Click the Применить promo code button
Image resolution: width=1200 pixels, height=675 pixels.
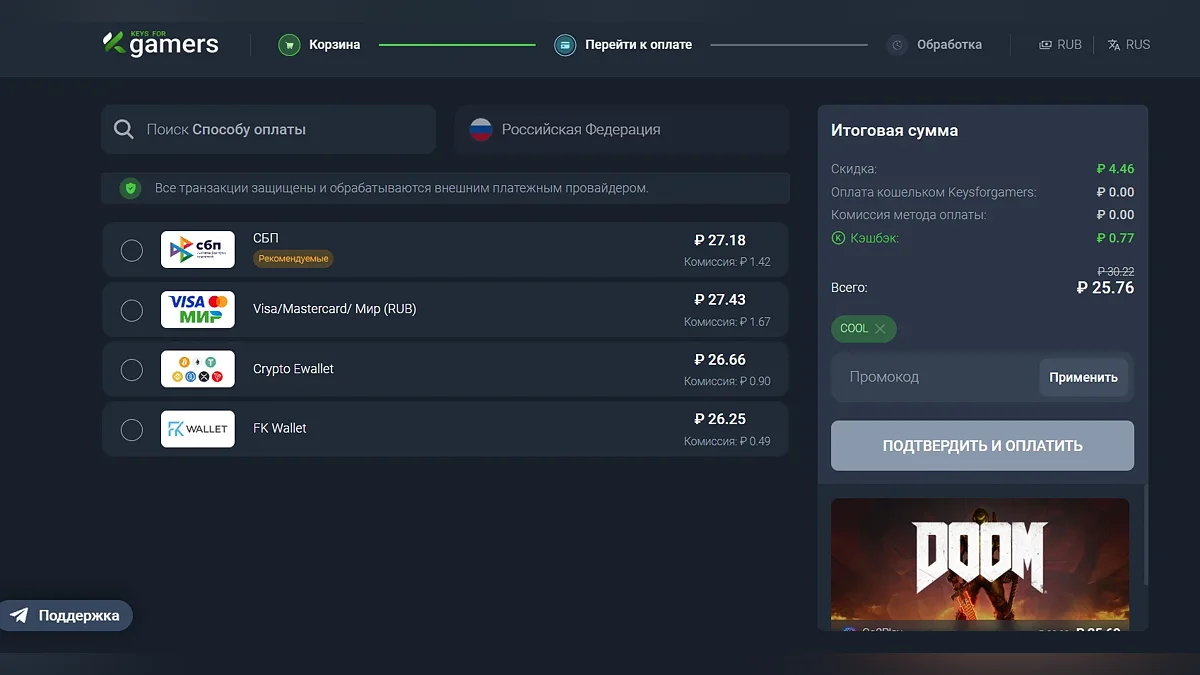[1084, 378]
